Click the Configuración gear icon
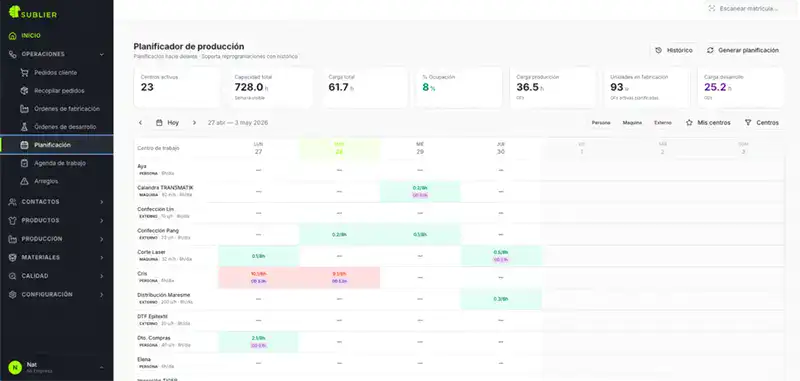Viewport: 800px width, 381px height. (13, 294)
